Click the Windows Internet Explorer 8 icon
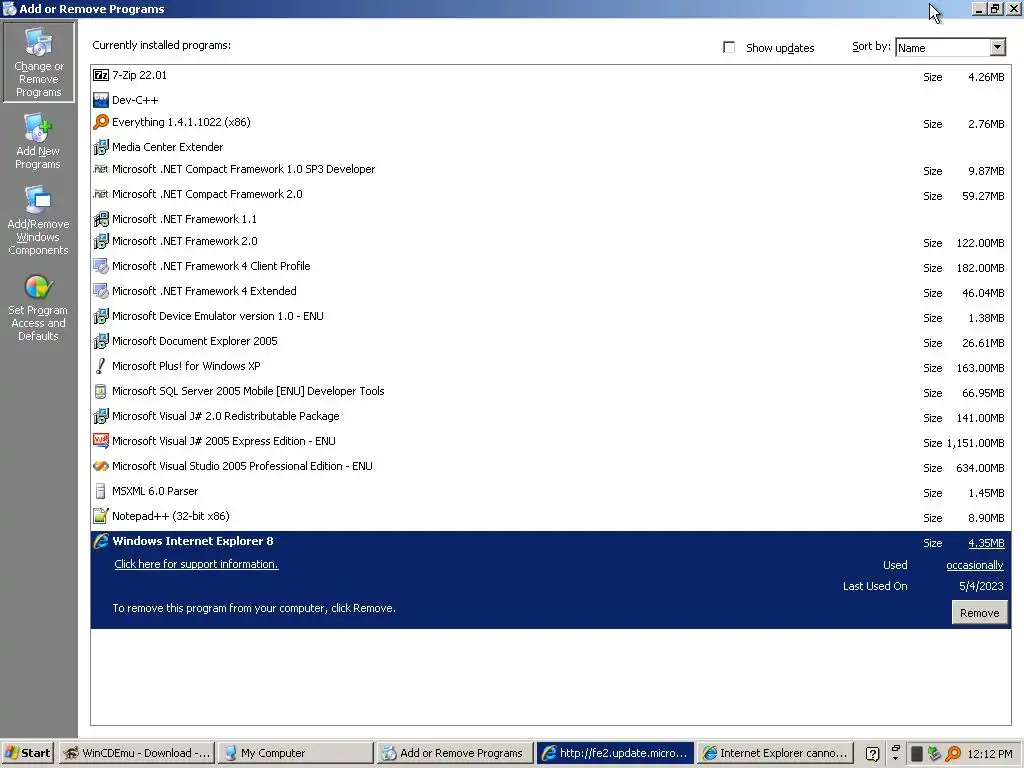The width and height of the screenshot is (1024, 768). (101, 541)
